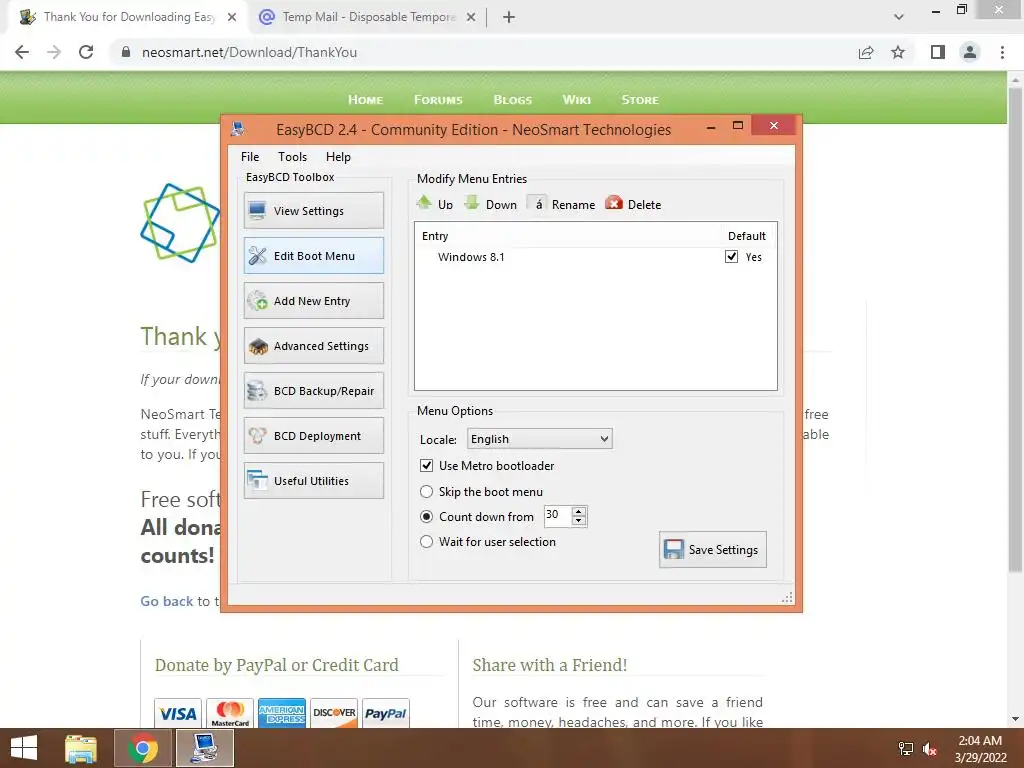Click the PayPal payment icon
This screenshot has height=768, width=1024.
385,712
